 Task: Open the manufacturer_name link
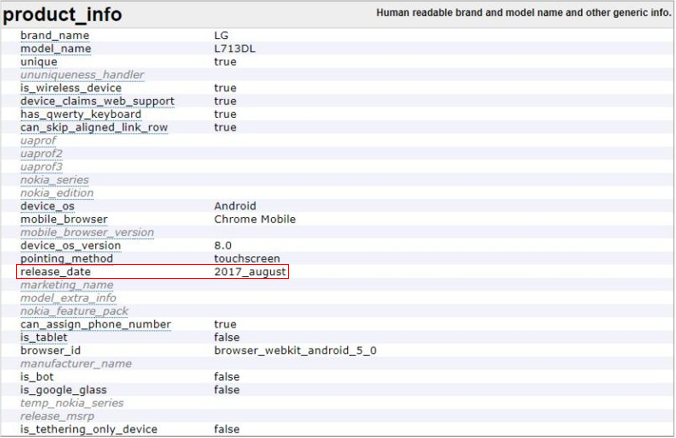[x=76, y=364]
